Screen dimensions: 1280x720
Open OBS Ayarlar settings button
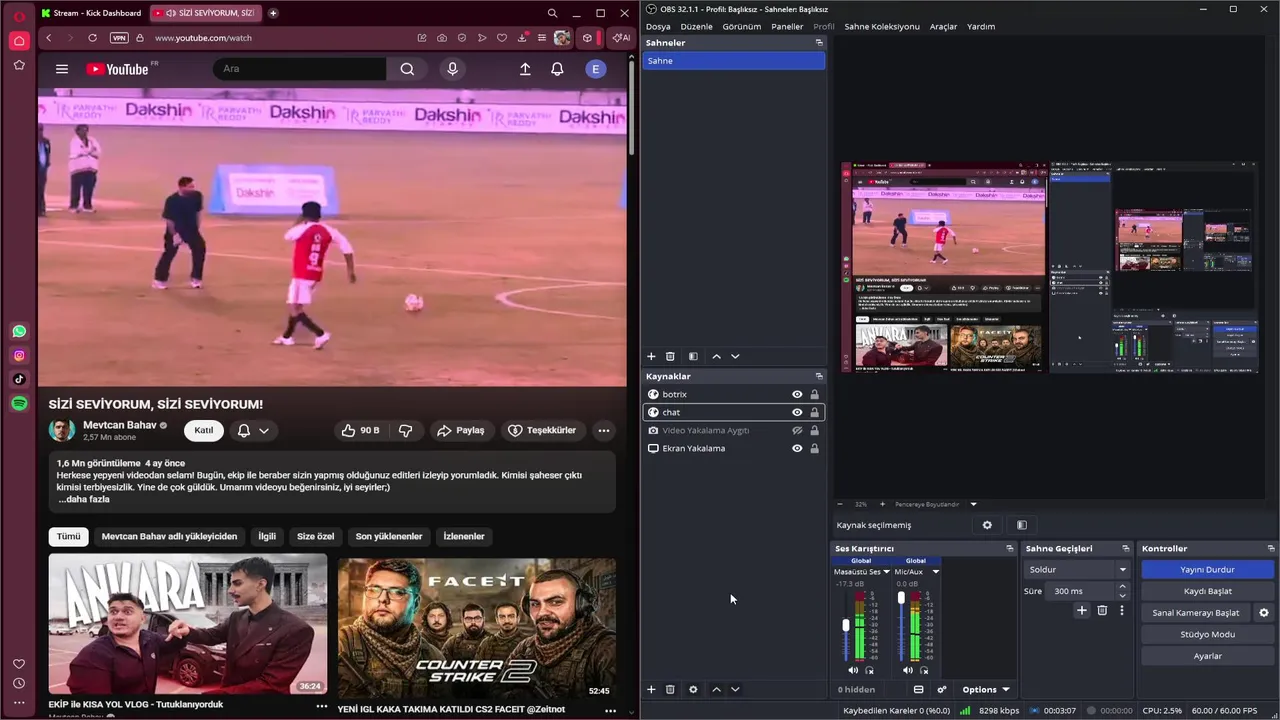[1207, 656]
